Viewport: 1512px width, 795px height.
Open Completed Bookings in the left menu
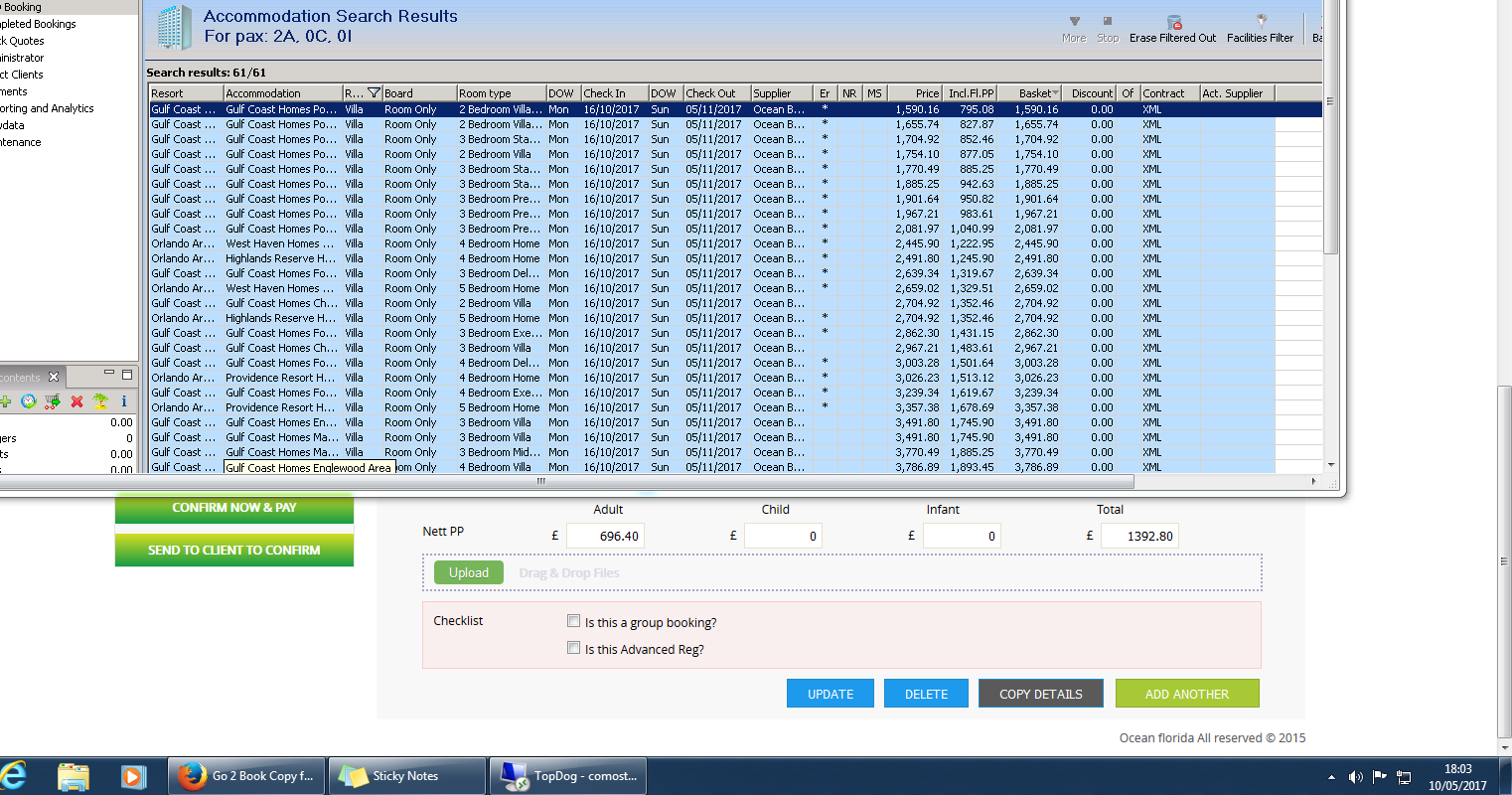(38, 24)
